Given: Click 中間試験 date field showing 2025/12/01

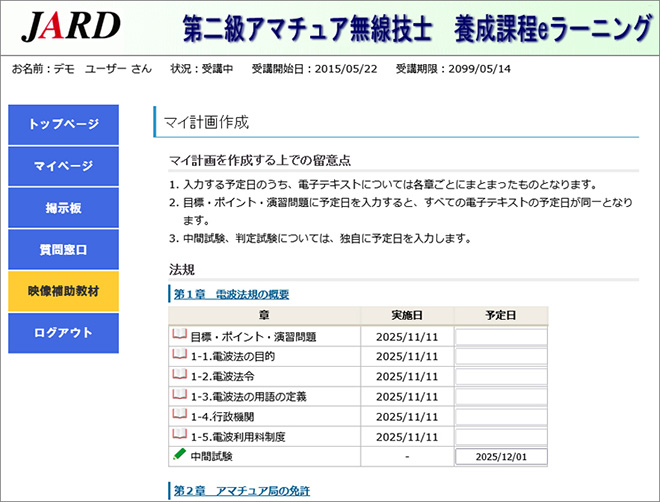Looking at the screenshot, I should (501, 457).
